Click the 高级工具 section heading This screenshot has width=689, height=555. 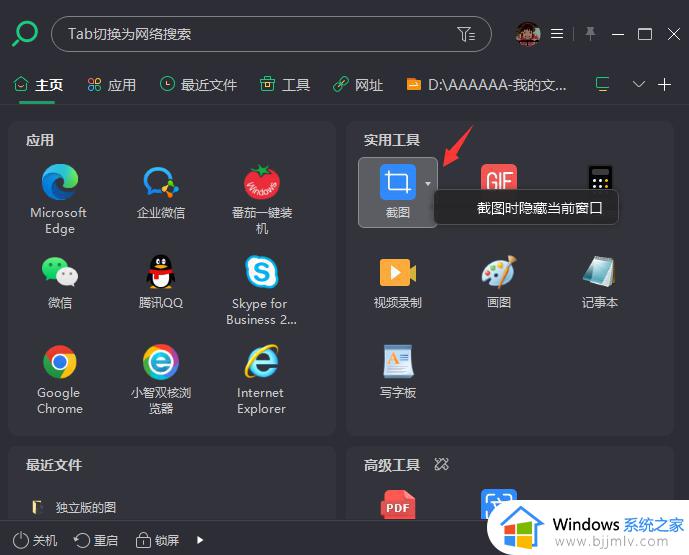point(391,465)
